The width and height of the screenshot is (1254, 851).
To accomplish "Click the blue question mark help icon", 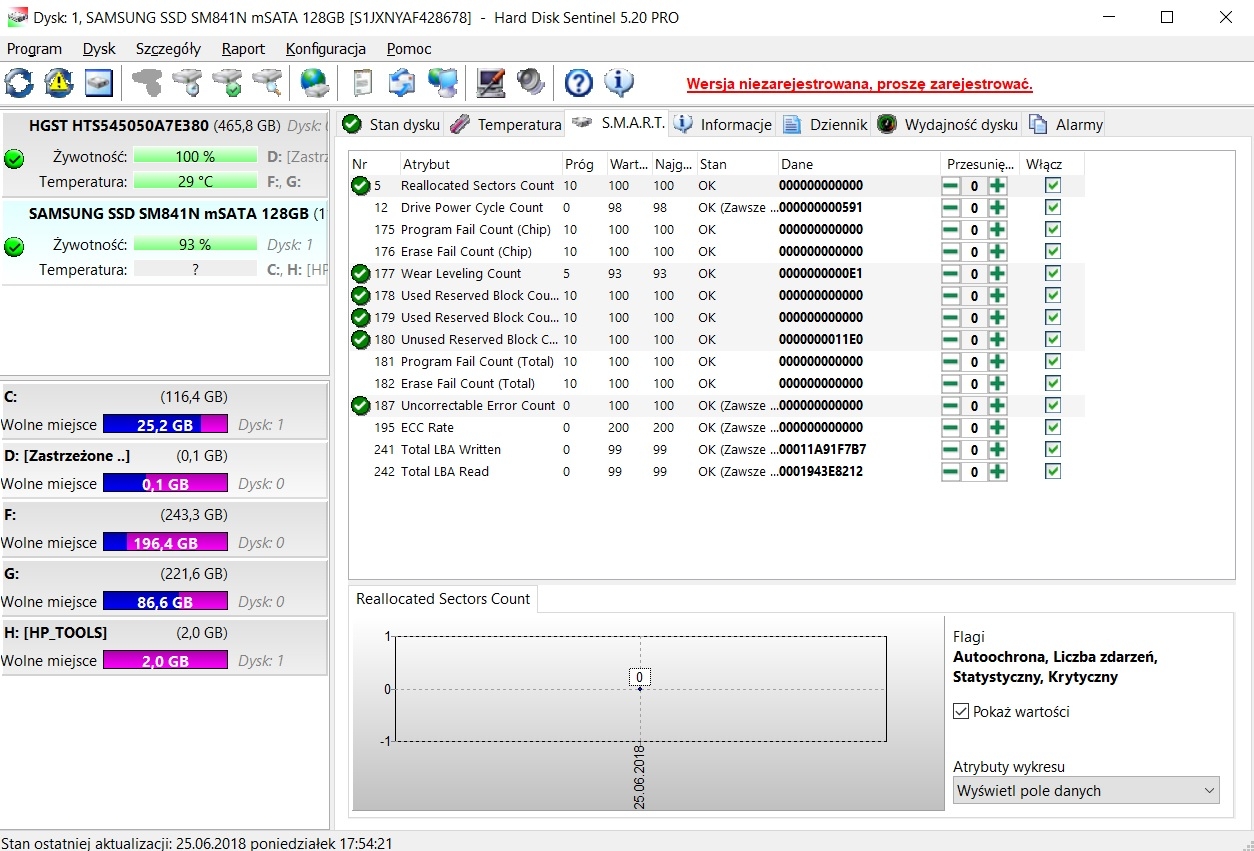I will [579, 83].
